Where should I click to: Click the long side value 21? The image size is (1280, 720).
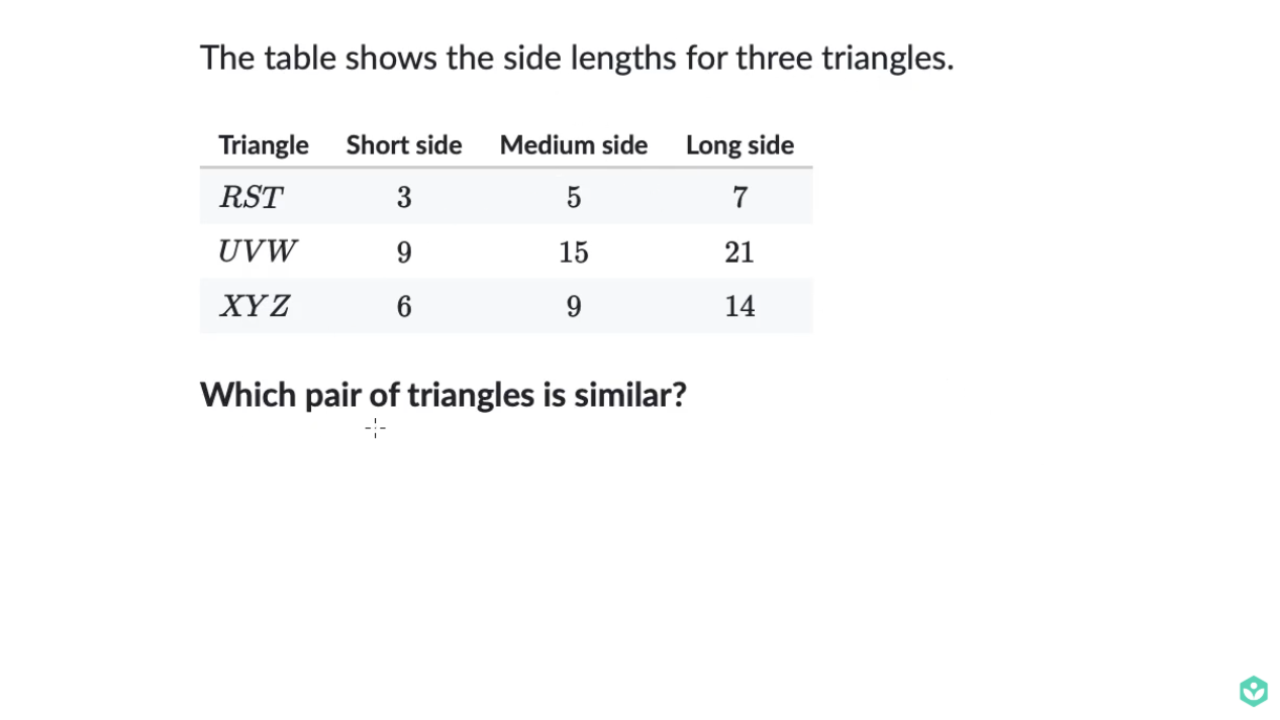tap(740, 252)
